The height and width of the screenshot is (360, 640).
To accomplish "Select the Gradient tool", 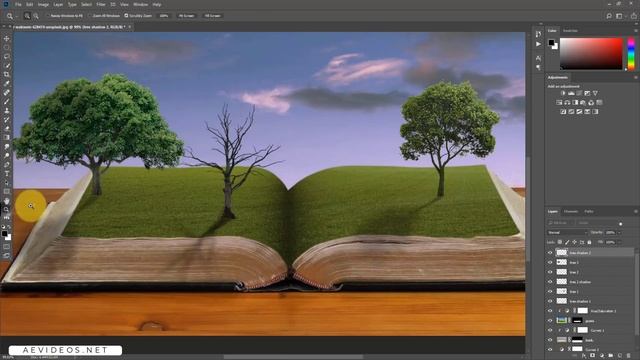I will pos(7,138).
